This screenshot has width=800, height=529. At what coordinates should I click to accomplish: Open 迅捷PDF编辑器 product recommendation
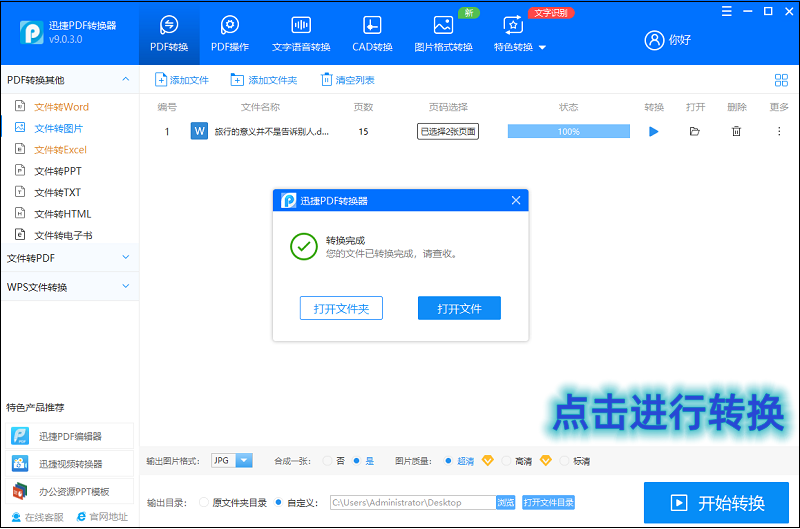pyautogui.click(x=69, y=436)
